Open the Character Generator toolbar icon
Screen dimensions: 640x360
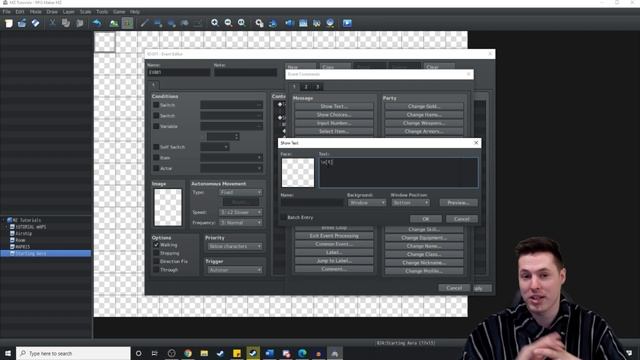(x=317, y=23)
